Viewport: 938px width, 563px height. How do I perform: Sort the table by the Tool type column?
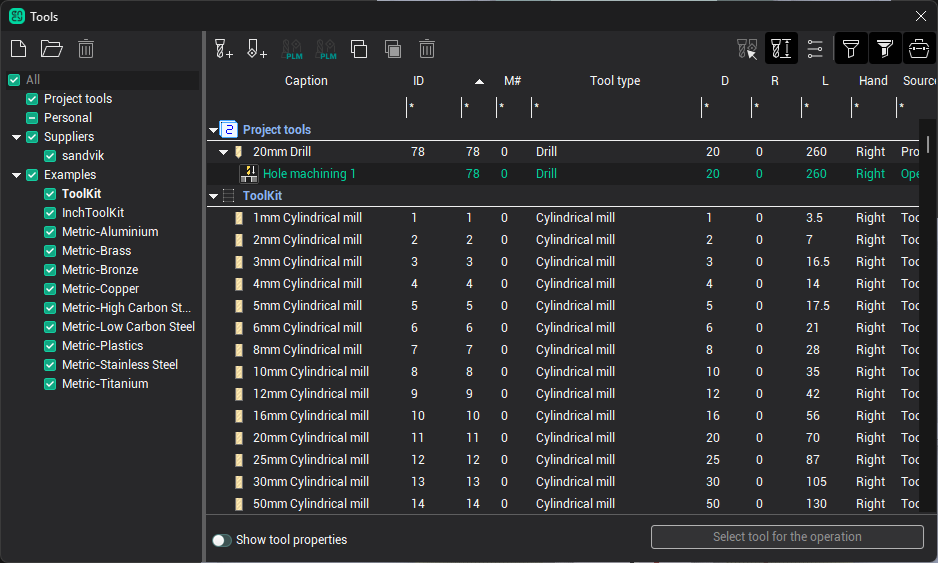click(615, 81)
